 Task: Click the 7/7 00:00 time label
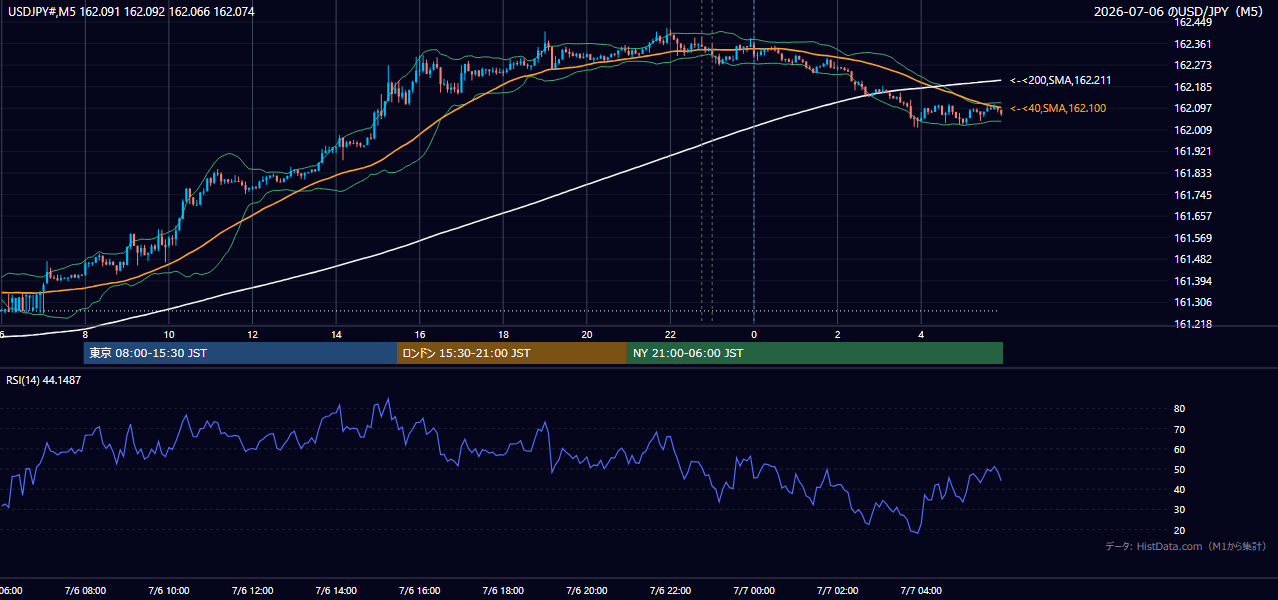pos(754,591)
